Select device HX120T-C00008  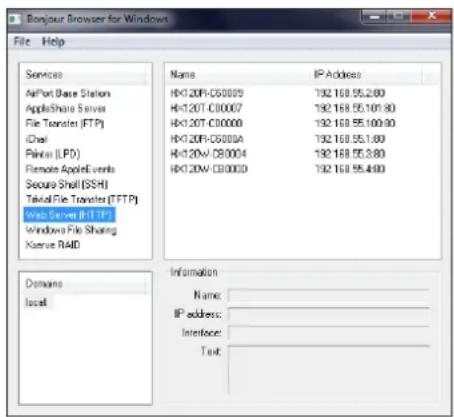[206, 123]
